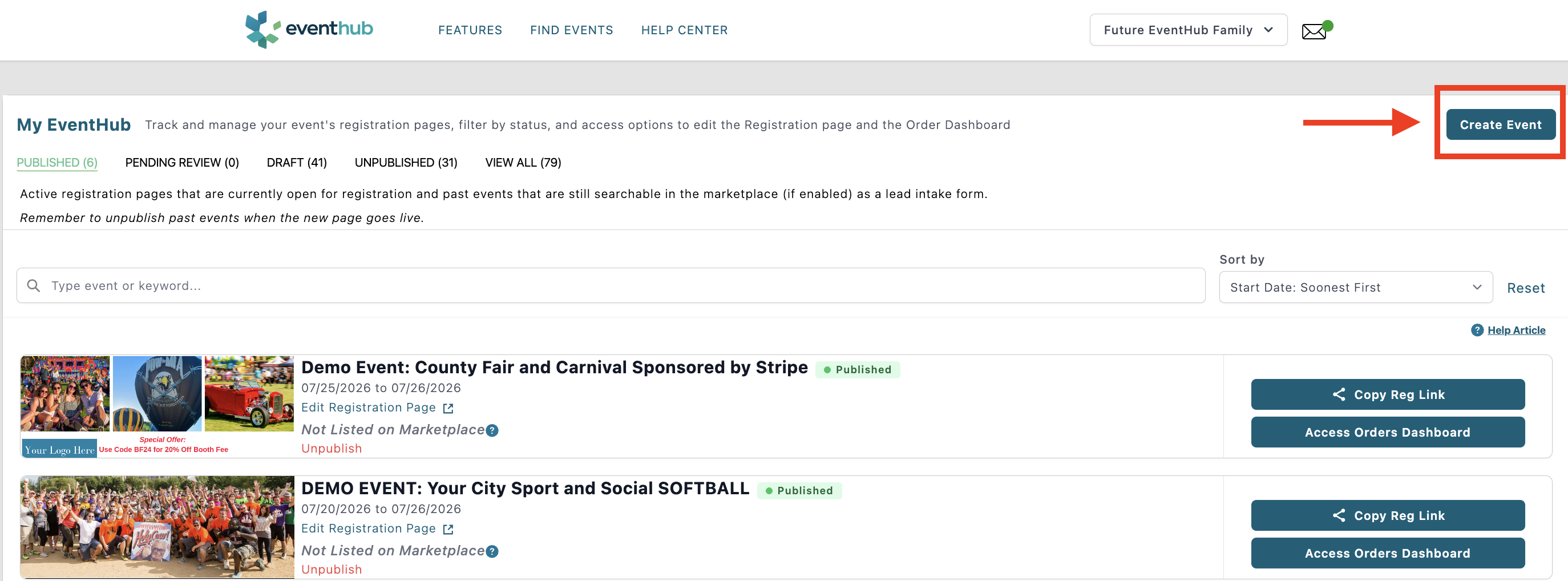Unpublish the SOFTBALL demo event
The image size is (1568, 581).
click(331, 569)
